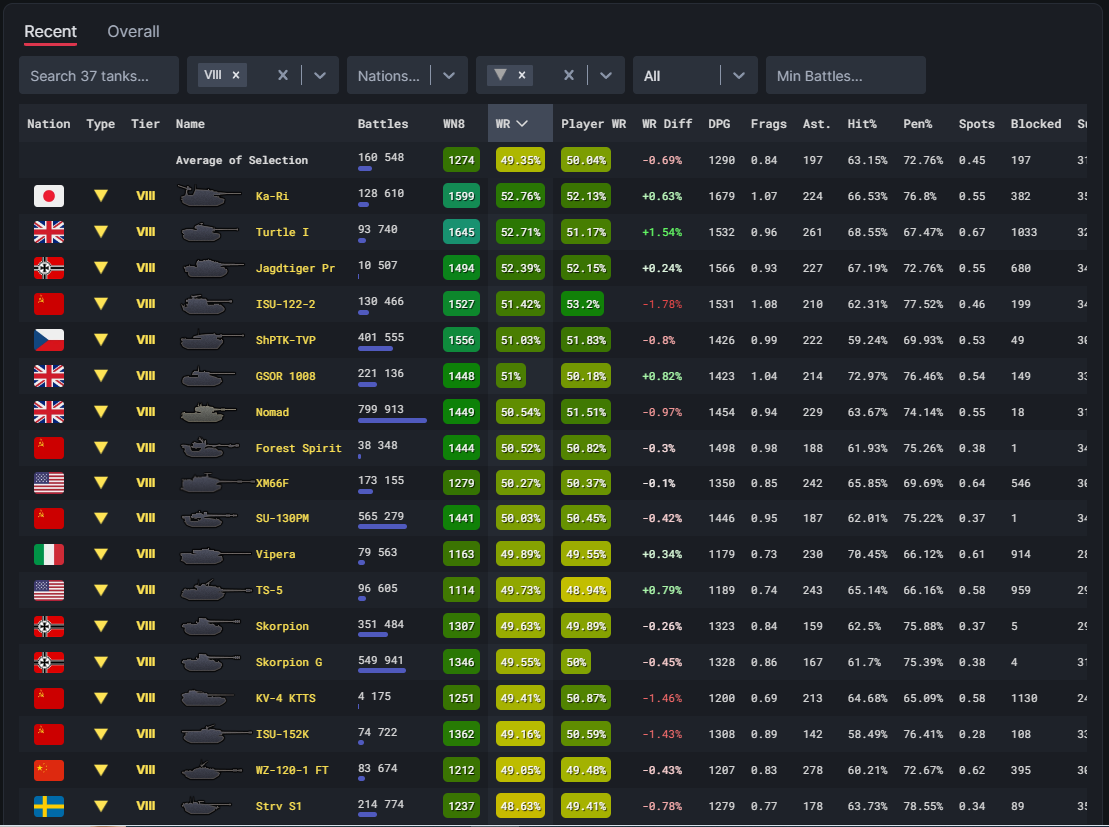This screenshot has width=1109, height=827.
Task: Remove the VIII tier filter chip
Action: coord(236,75)
